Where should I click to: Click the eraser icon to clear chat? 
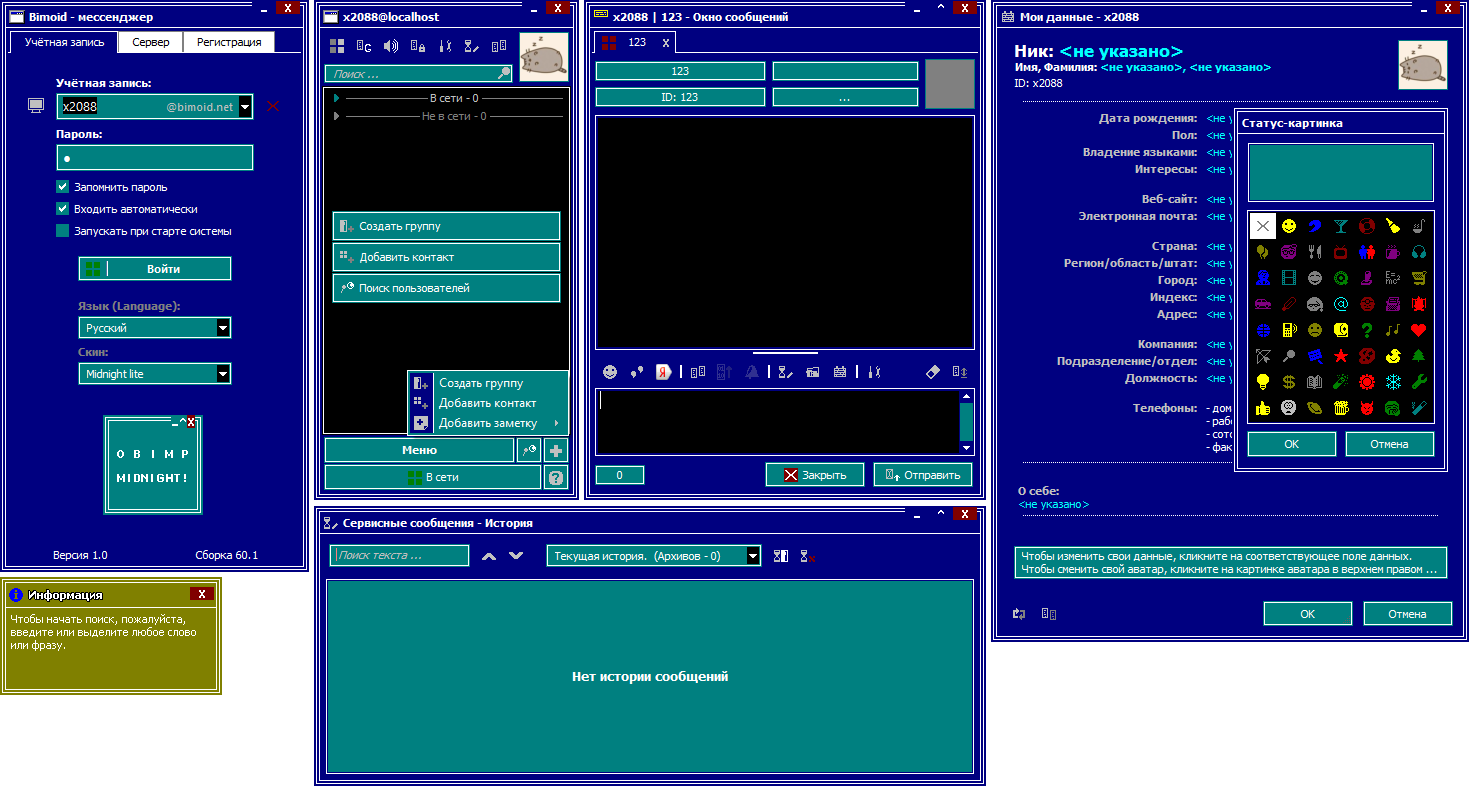pyautogui.click(x=933, y=372)
